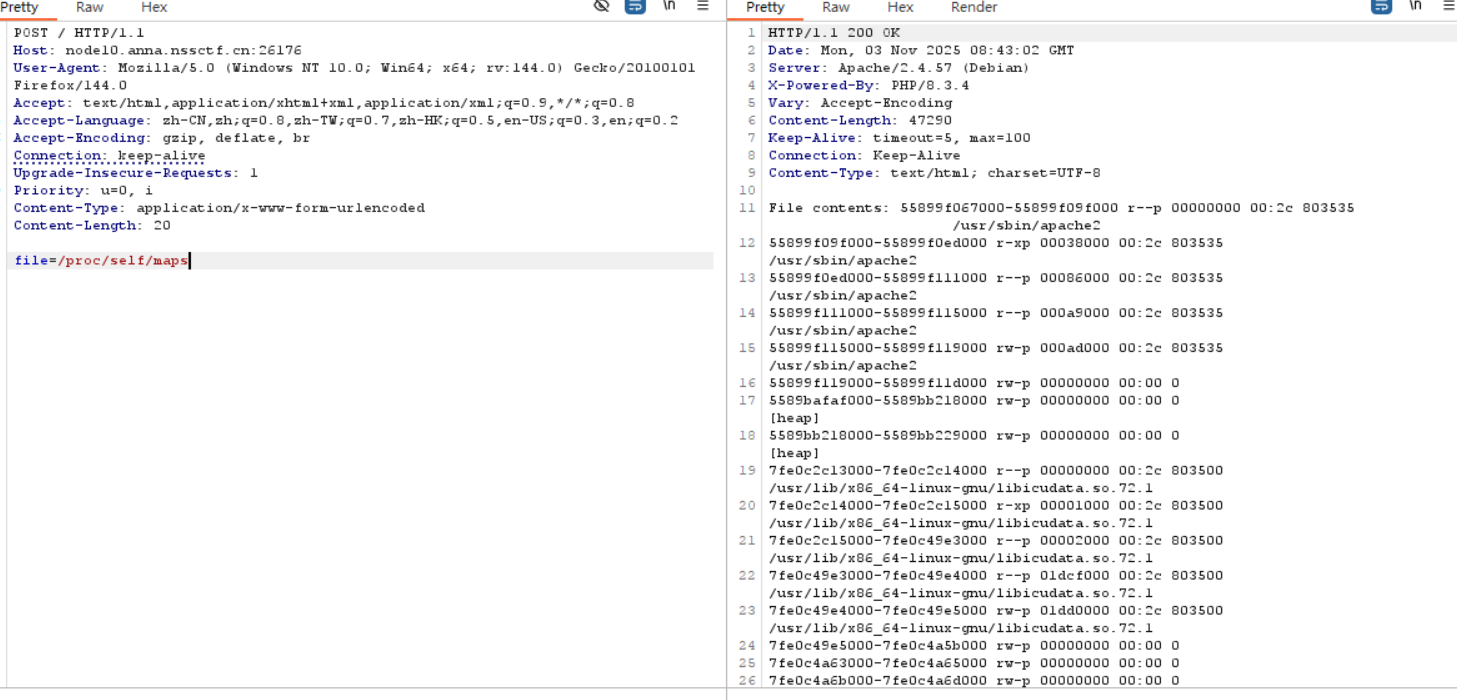Click the Accept-Language header line
The image size is (1457, 700).
(x=346, y=121)
